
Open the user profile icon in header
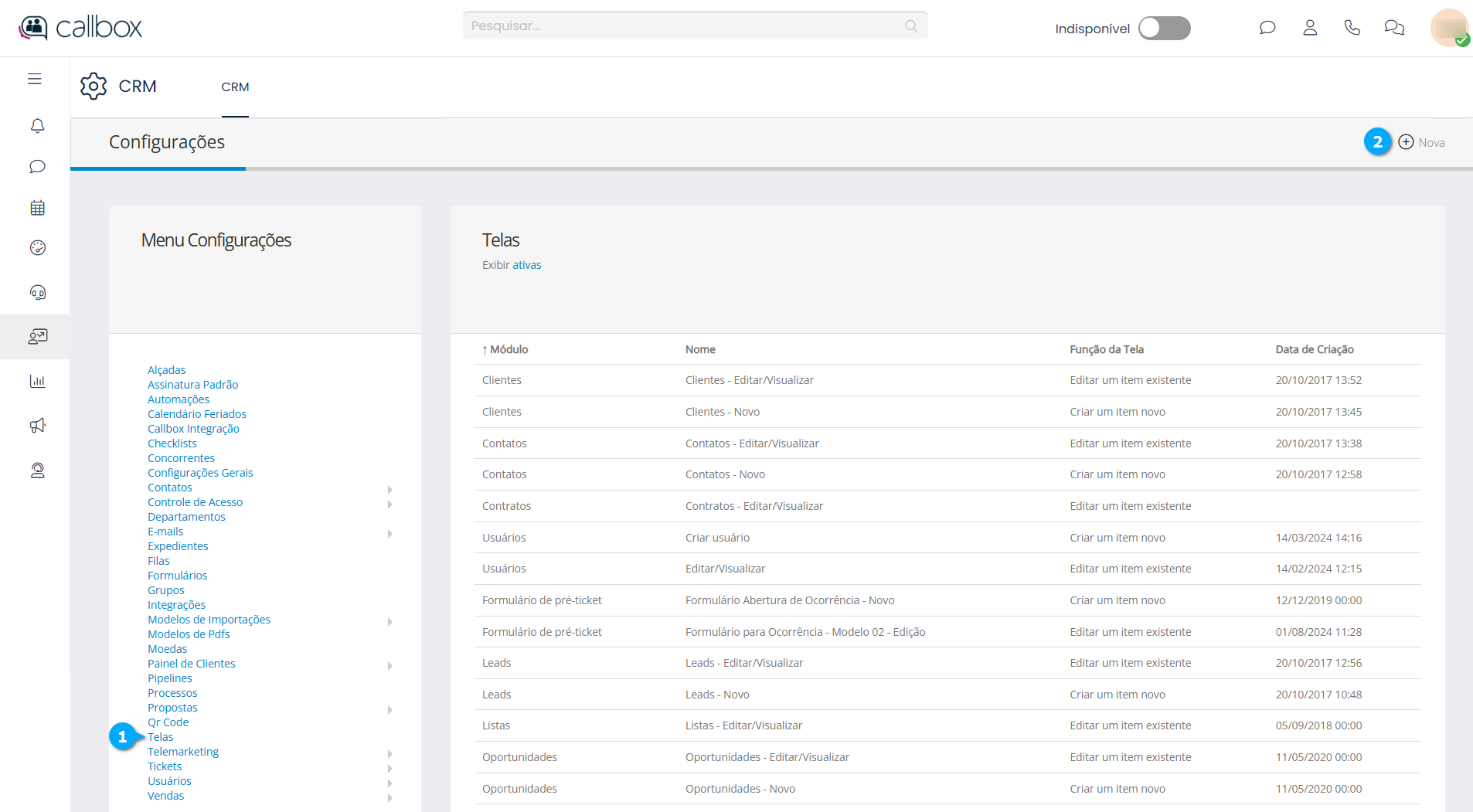[x=1309, y=28]
